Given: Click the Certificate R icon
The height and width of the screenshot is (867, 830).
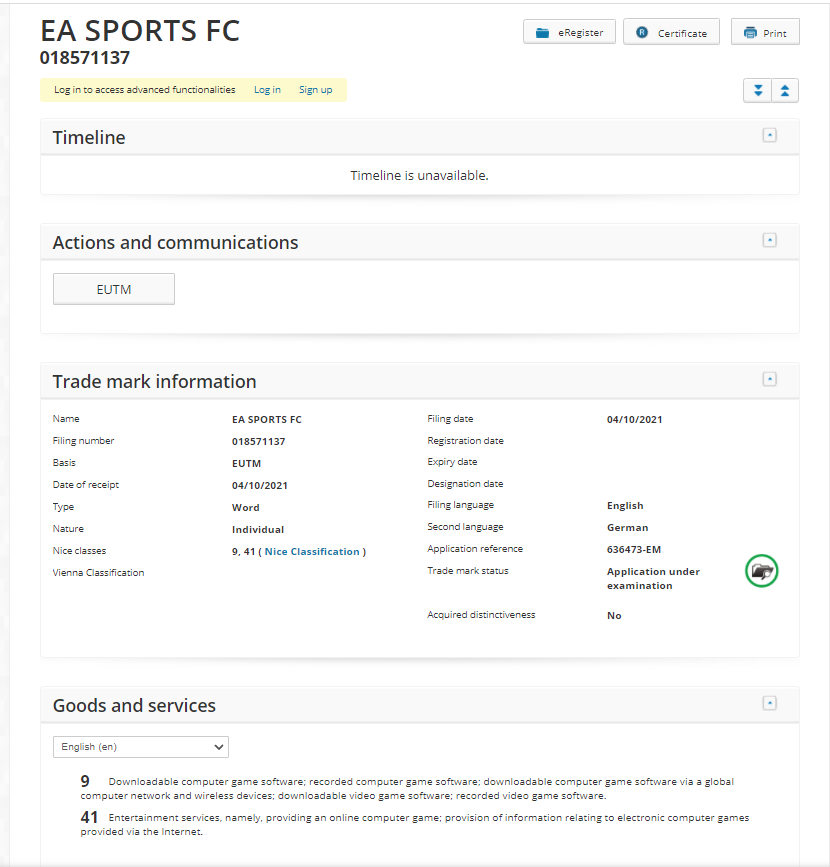Looking at the screenshot, I should [x=642, y=33].
